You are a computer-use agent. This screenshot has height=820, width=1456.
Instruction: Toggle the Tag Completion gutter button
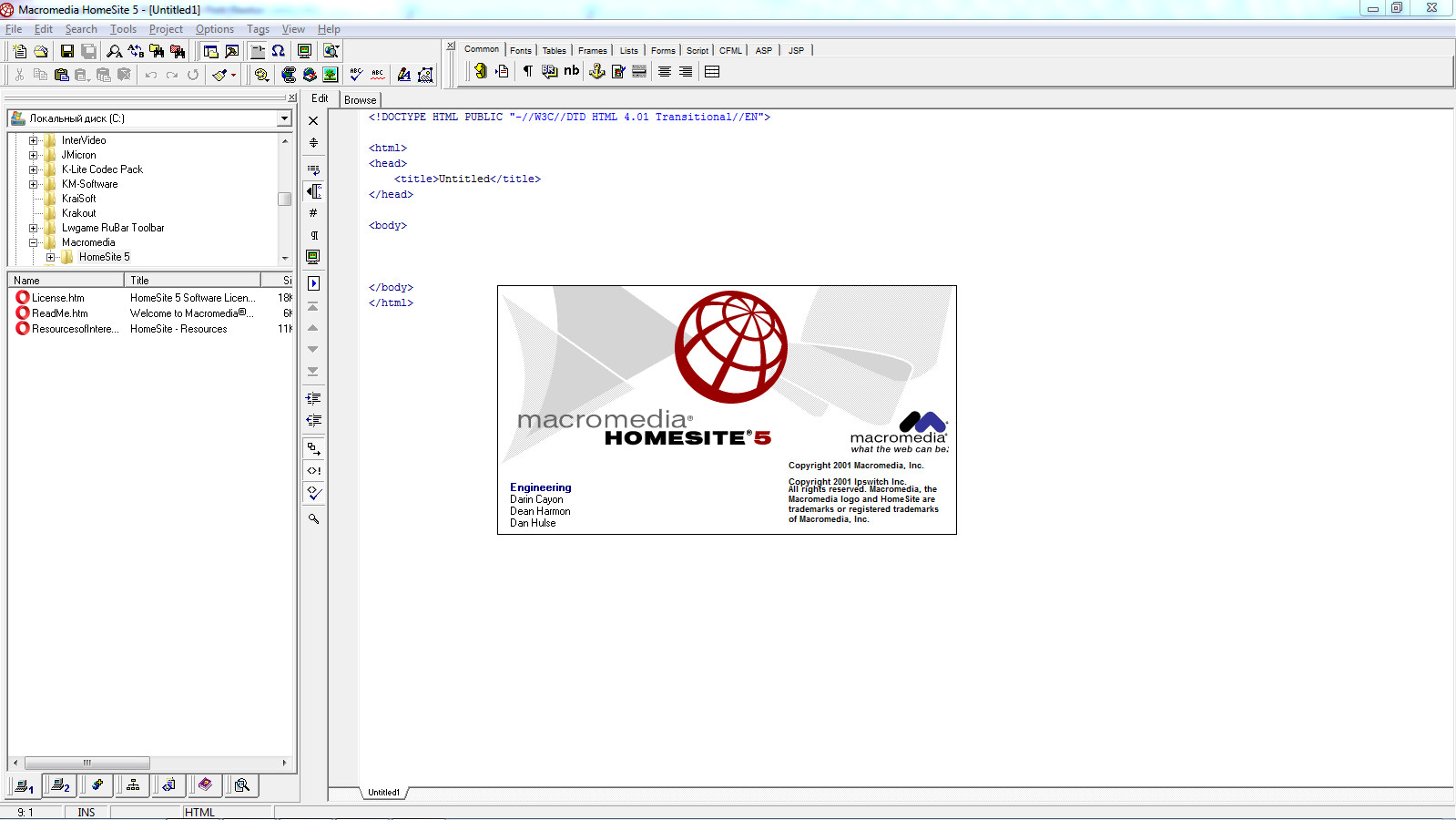coord(313,471)
